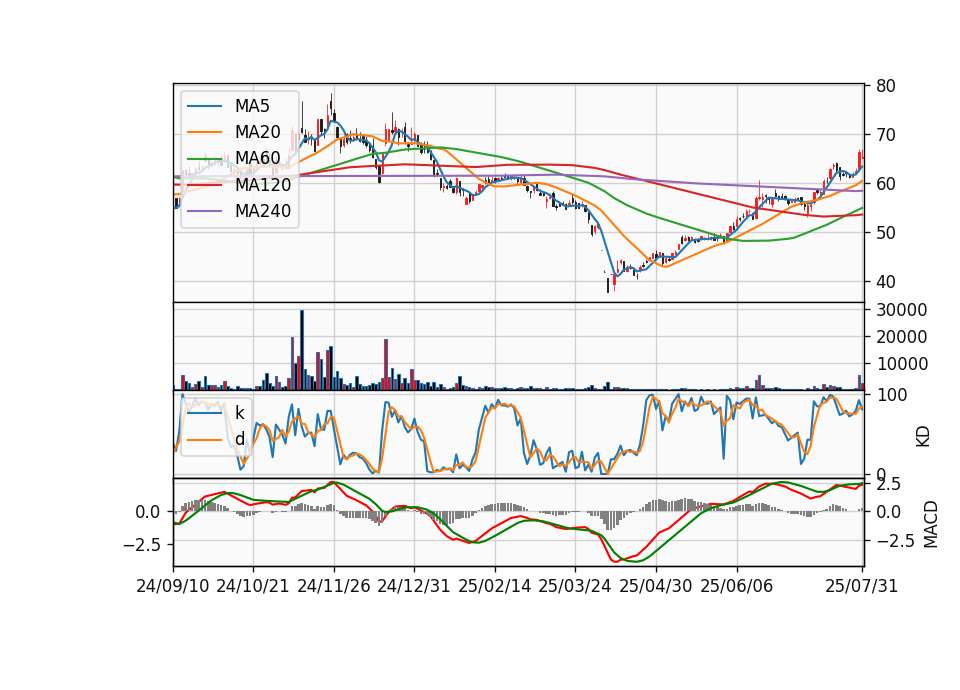Click the 20000 volume axis label
Image resolution: width=960 pixels, height=690 pixels.
902,337
